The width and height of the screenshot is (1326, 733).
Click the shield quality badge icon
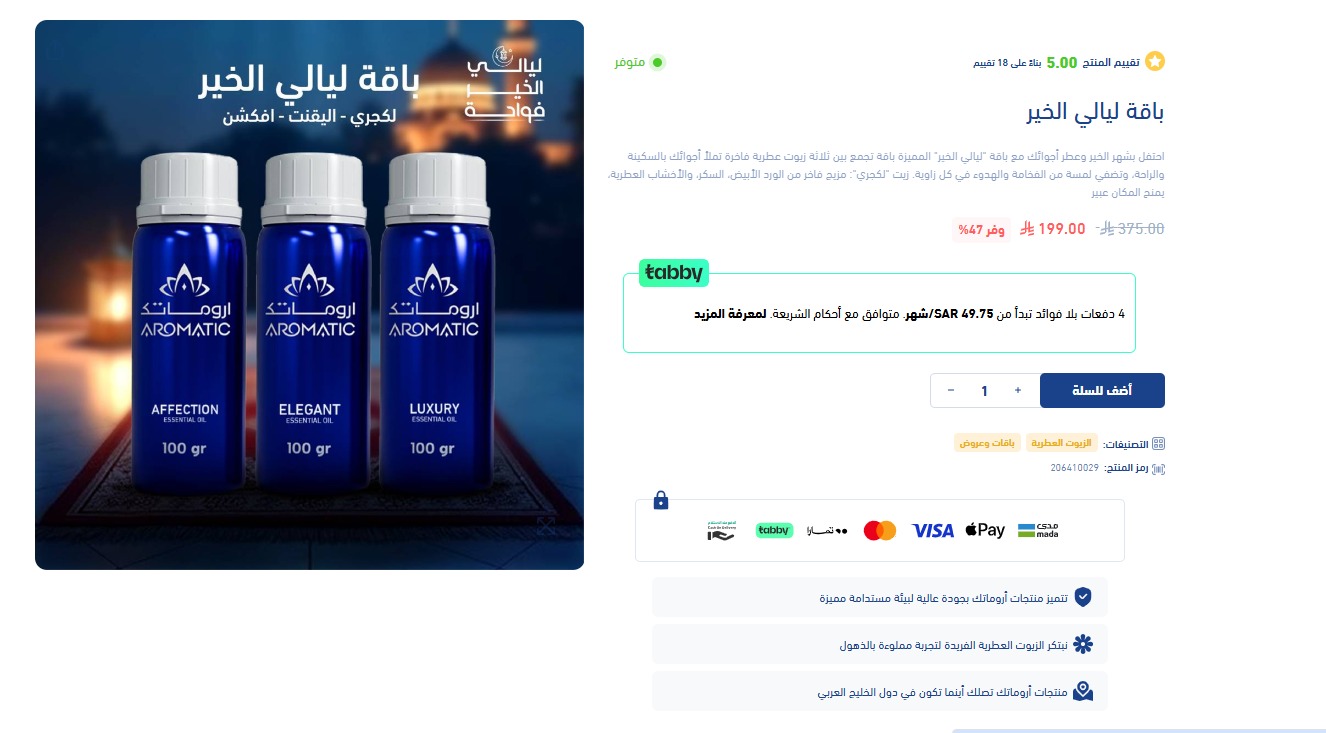point(1083,597)
